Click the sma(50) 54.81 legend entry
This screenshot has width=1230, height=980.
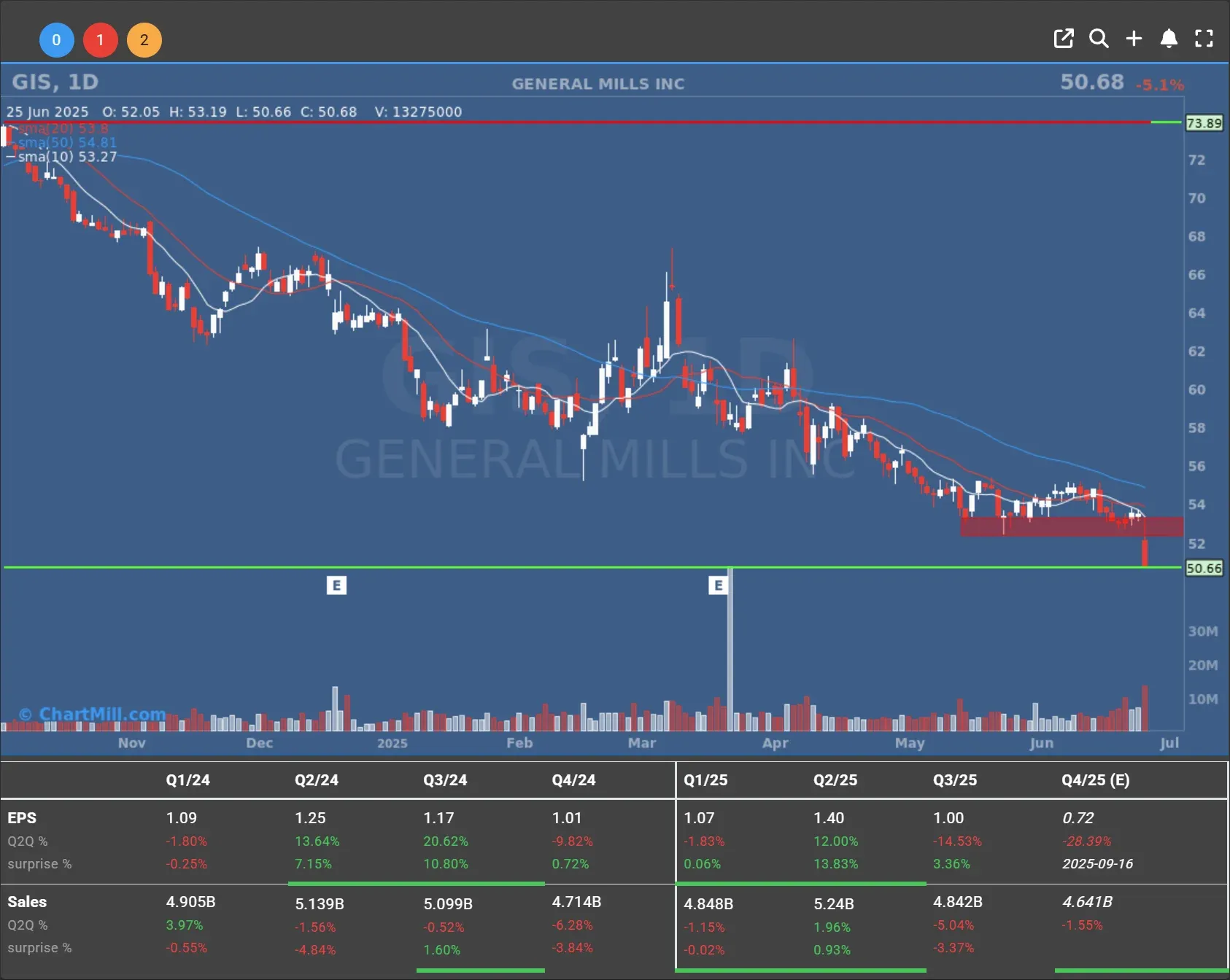click(x=67, y=142)
